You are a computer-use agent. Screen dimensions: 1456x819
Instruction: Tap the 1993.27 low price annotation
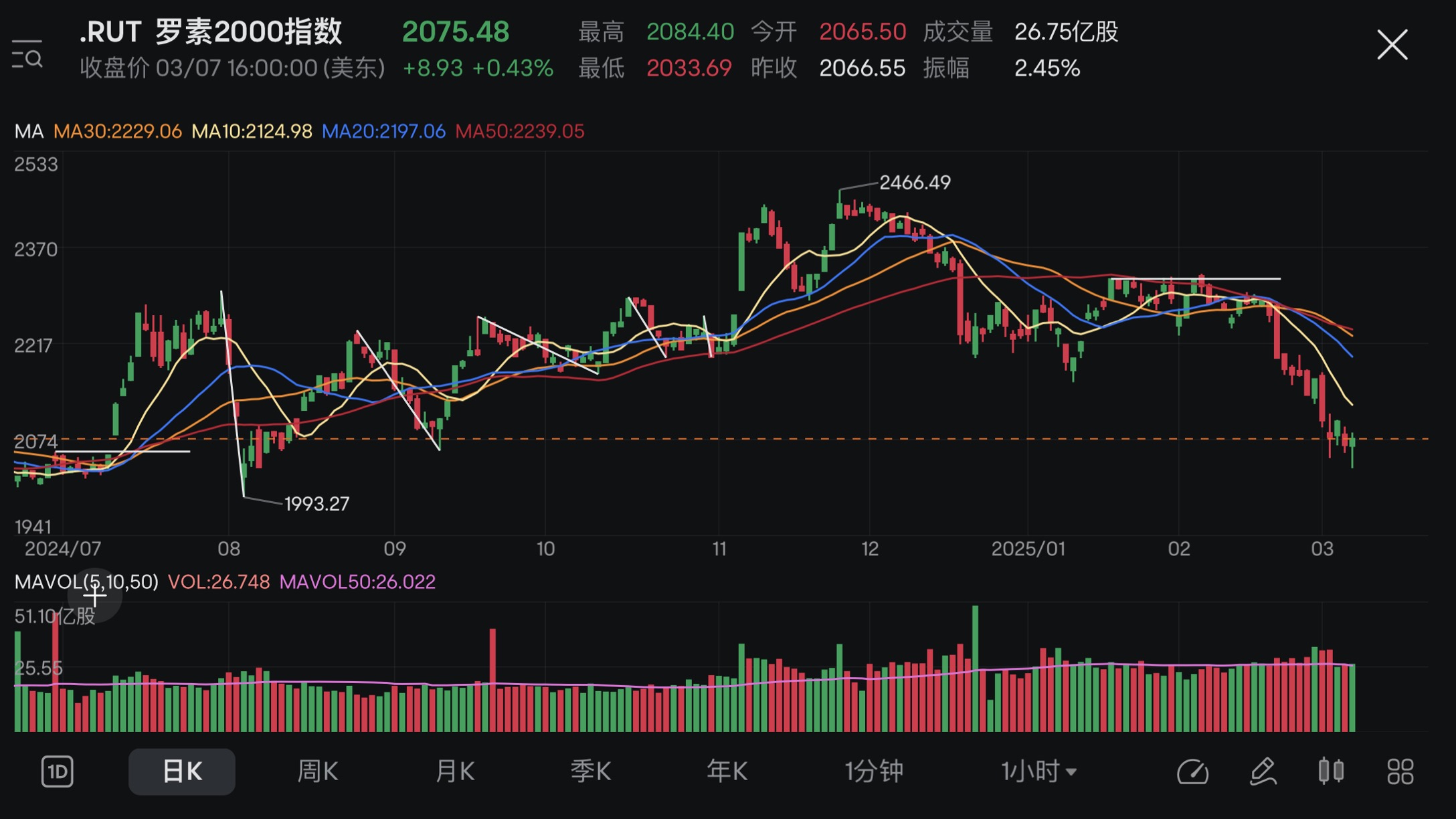coord(316,503)
